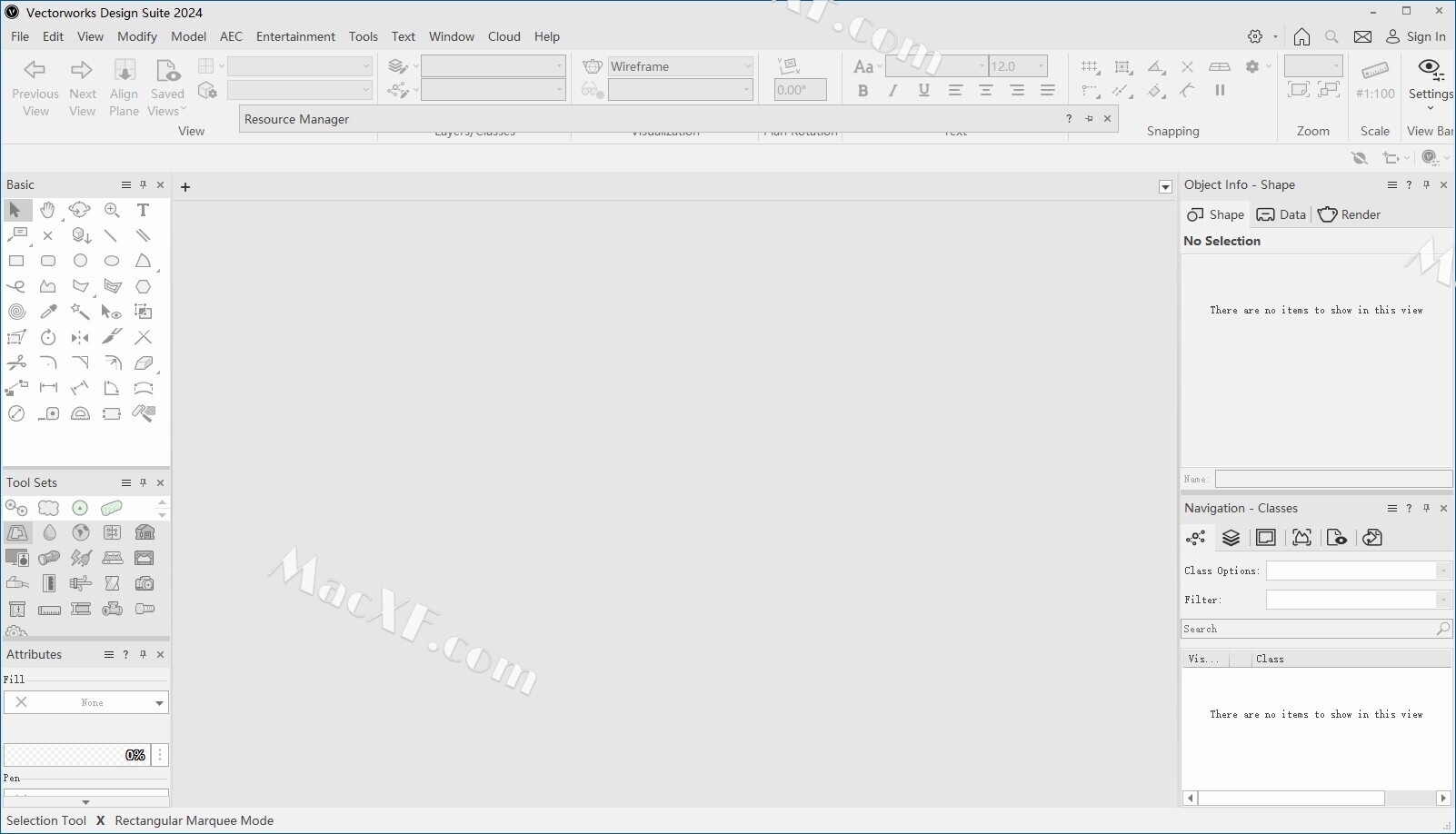Select the Double Line tool

click(144, 235)
